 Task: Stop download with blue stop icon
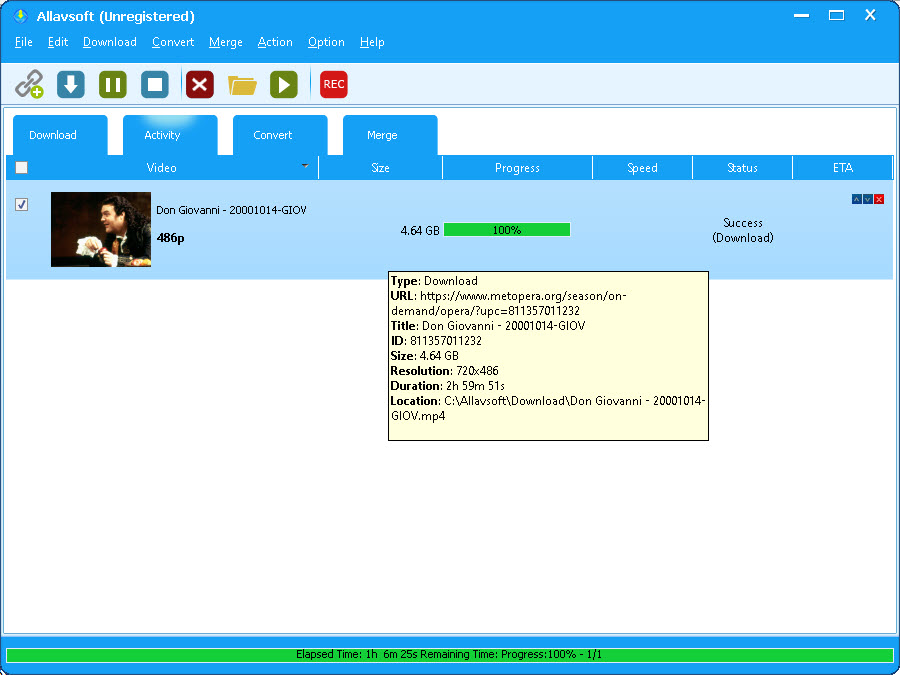click(155, 84)
